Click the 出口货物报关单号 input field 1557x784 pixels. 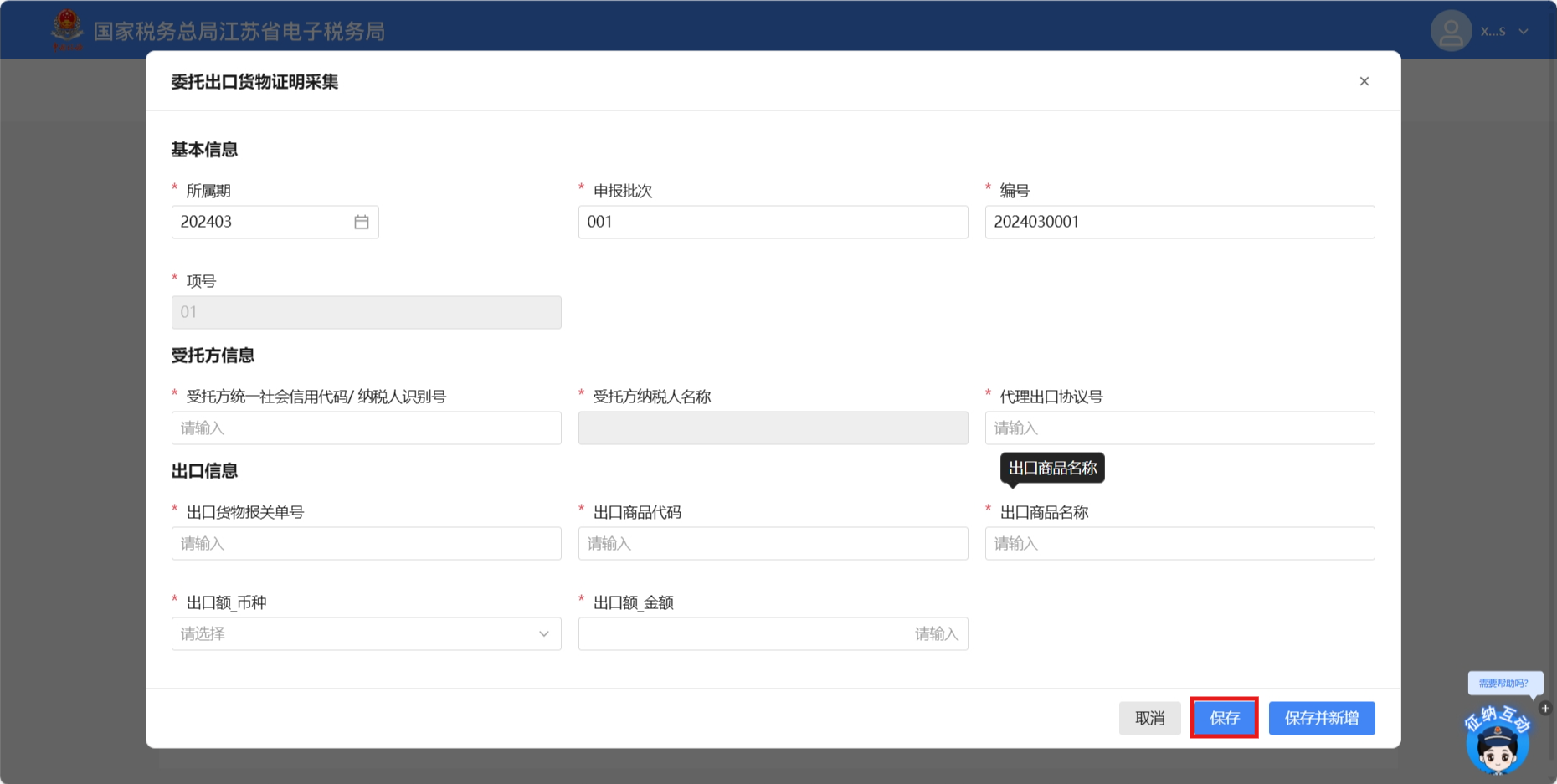coord(366,544)
